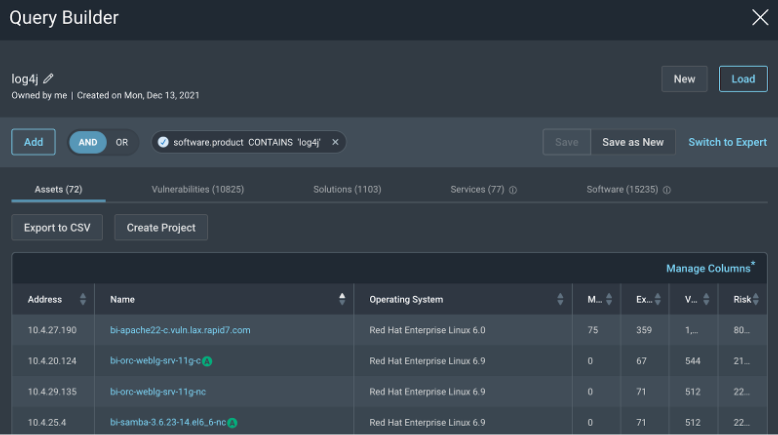Screen dimensions: 778x435
Task: Click the Export to CSV button
Action: click(57, 228)
